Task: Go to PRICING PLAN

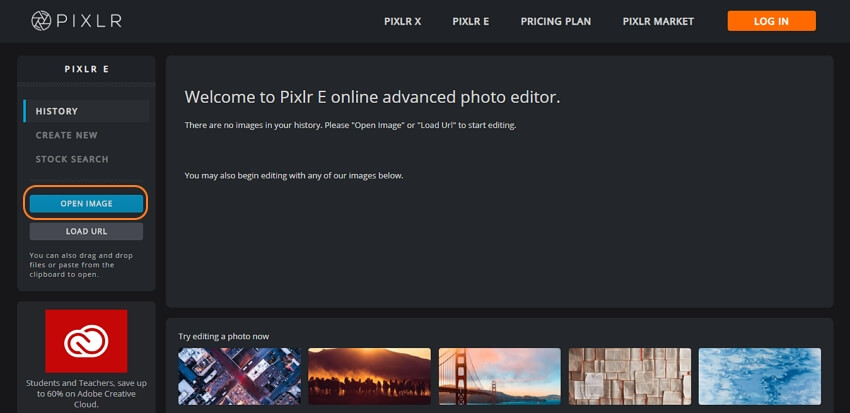Action: coord(556,22)
